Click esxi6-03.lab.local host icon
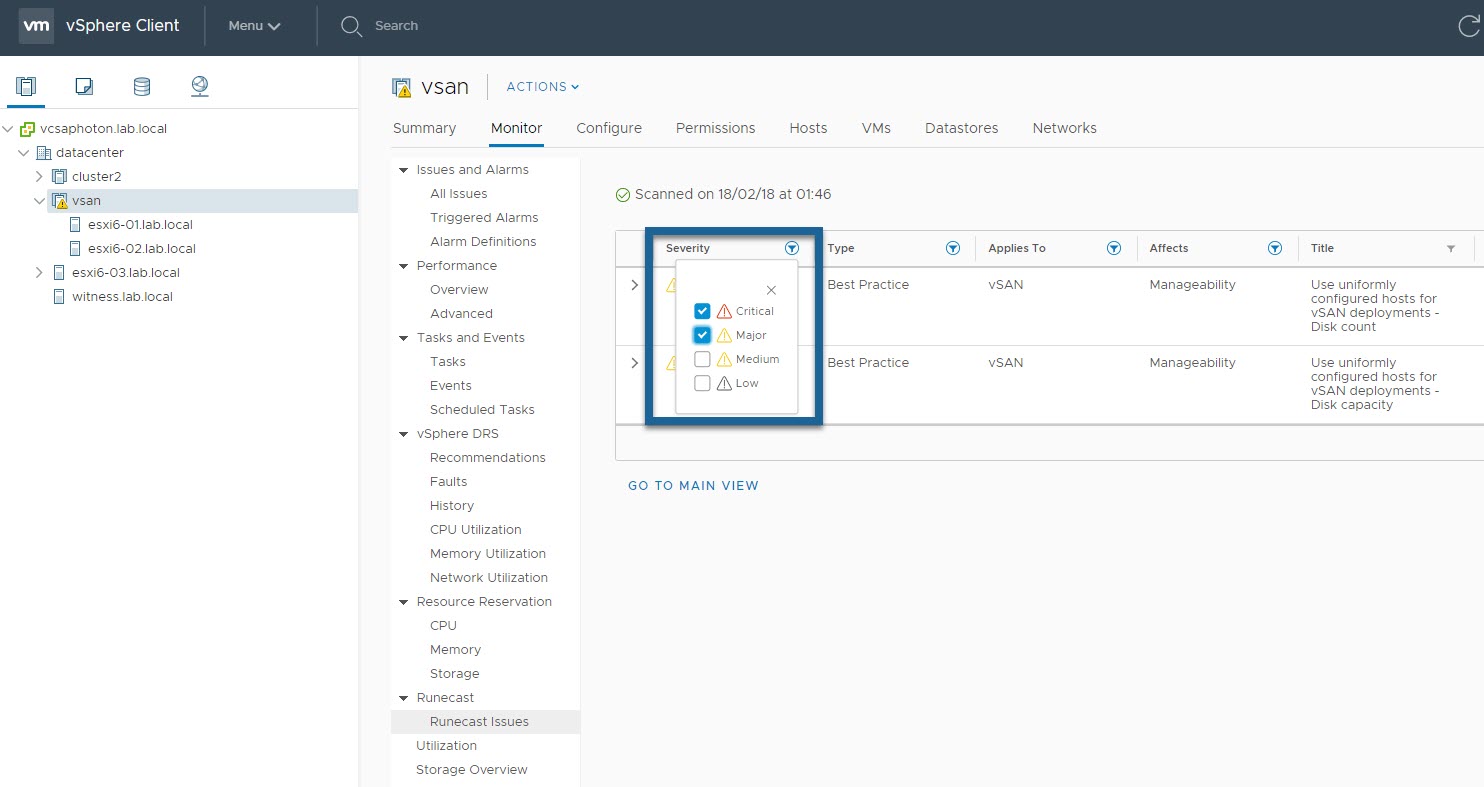Image resolution: width=1484 pixels, height=787 pixels. point(60,273)
